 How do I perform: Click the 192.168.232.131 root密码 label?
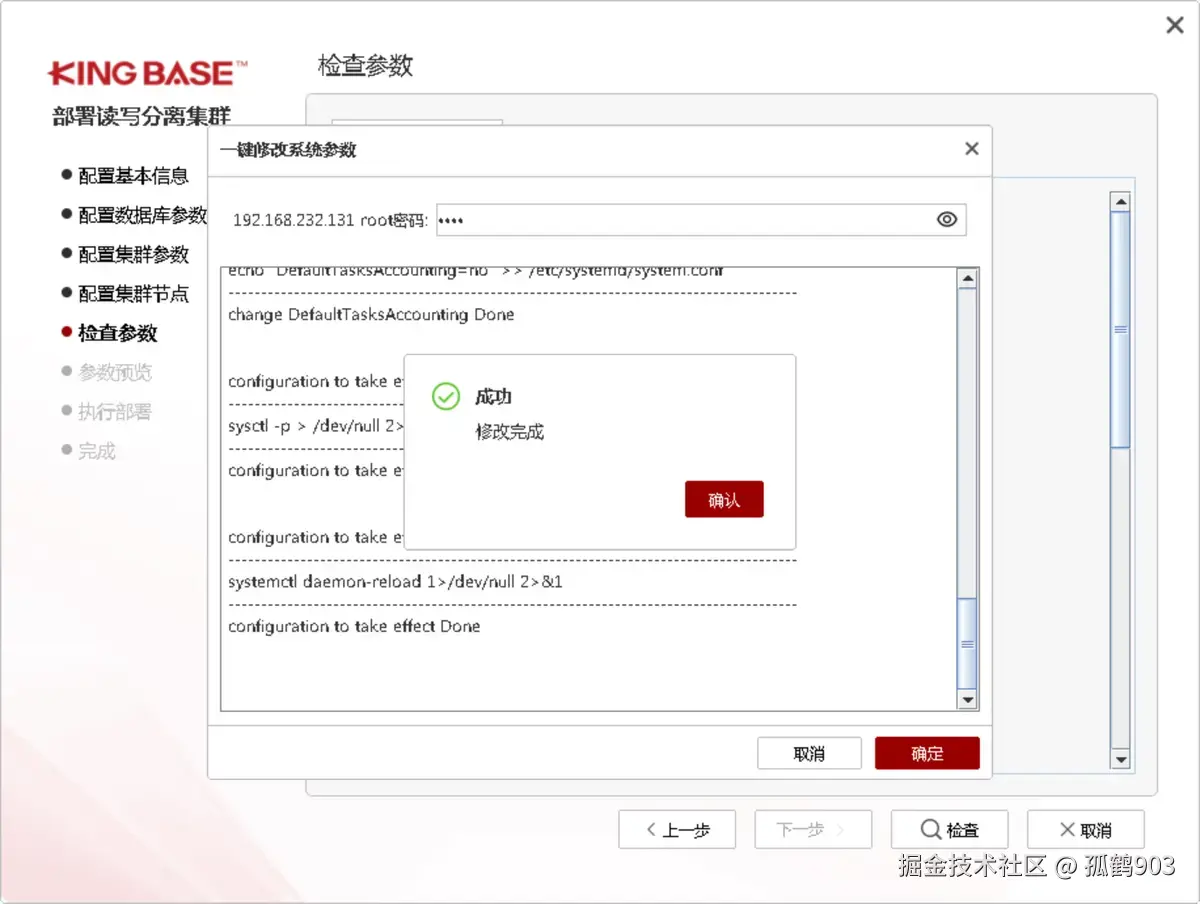[330, 220]
